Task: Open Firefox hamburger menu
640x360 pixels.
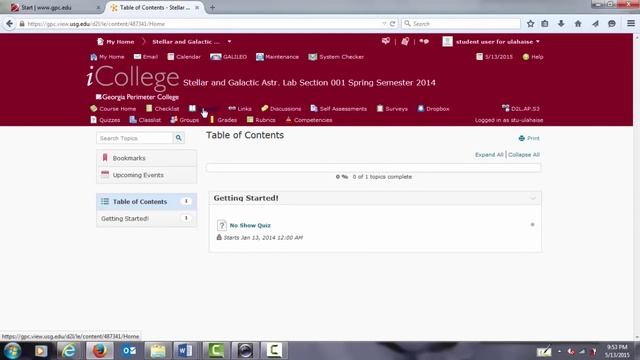Action: point(631,24)
